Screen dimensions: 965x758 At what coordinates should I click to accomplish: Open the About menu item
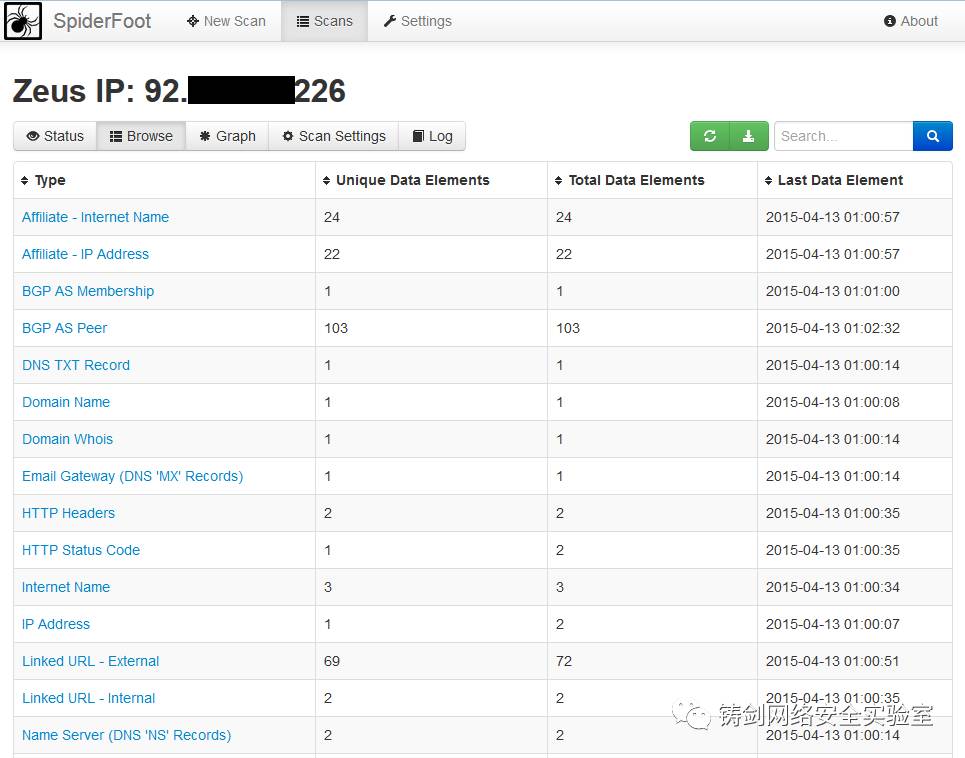(911, 21)
